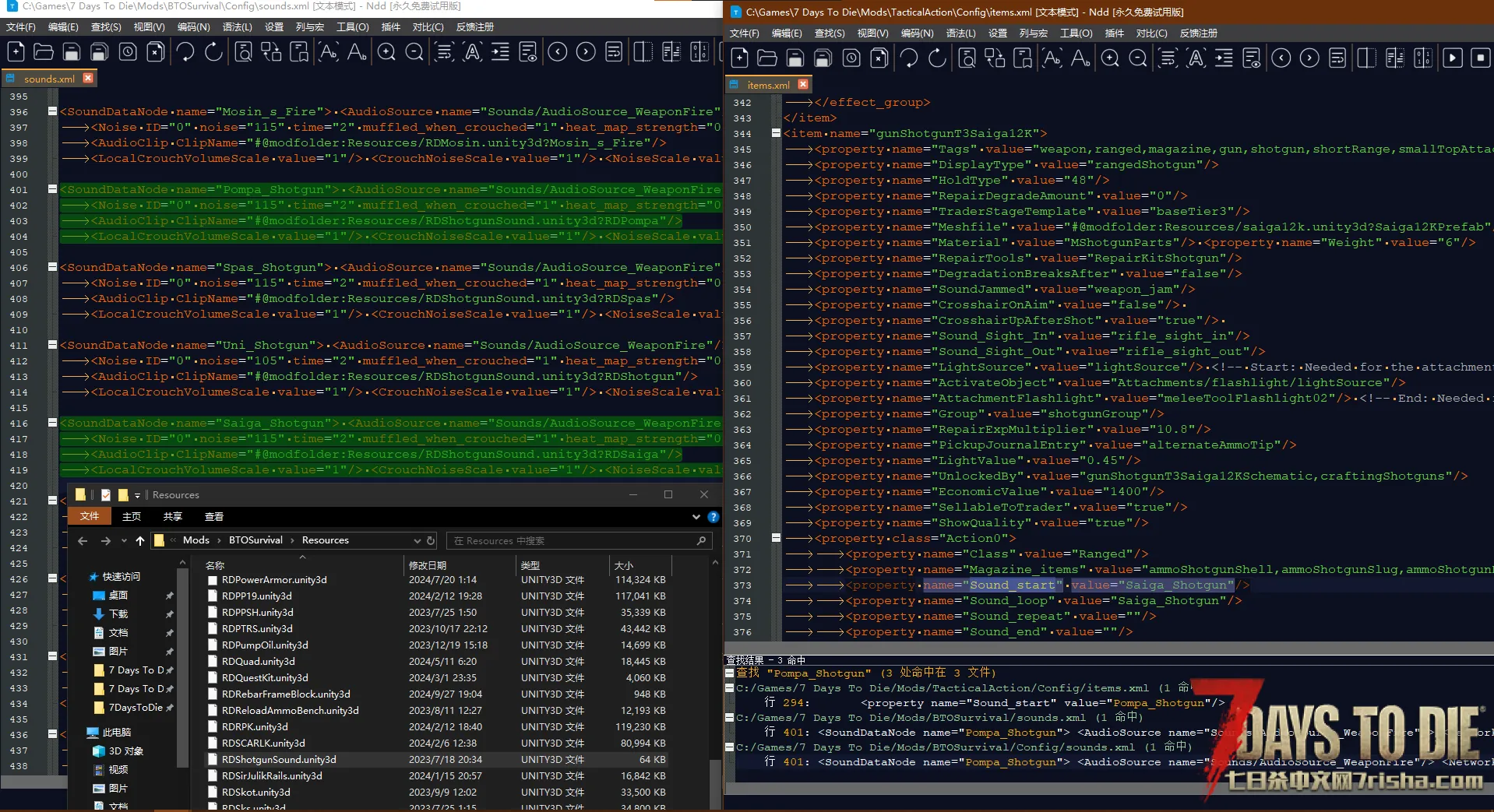Viewport: 1494px width, 812px height.
Task: Collapse search results root Pompa_Shotgun node
Action: click(730, 673)
